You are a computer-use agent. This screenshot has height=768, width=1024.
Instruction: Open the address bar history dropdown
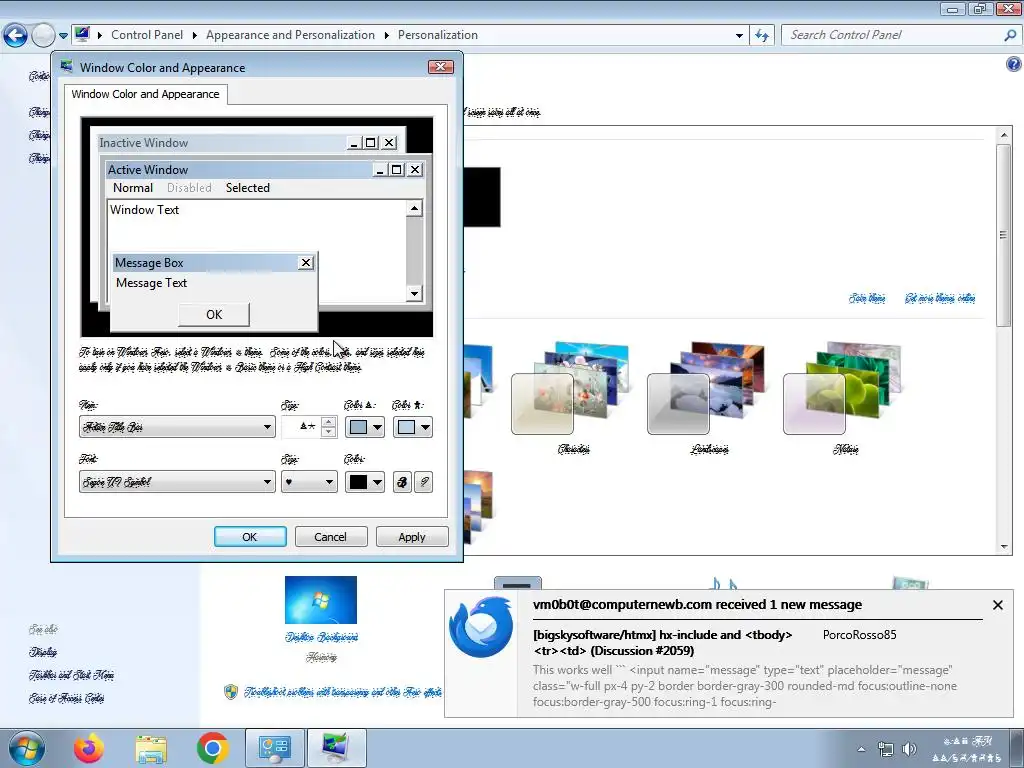[739, 35]
